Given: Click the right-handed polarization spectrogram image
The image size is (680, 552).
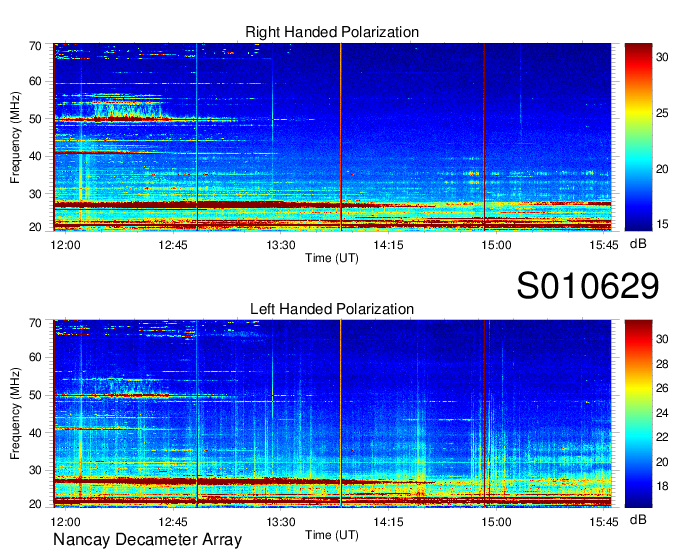Looking at the screenshot, I should click(332, 137).
